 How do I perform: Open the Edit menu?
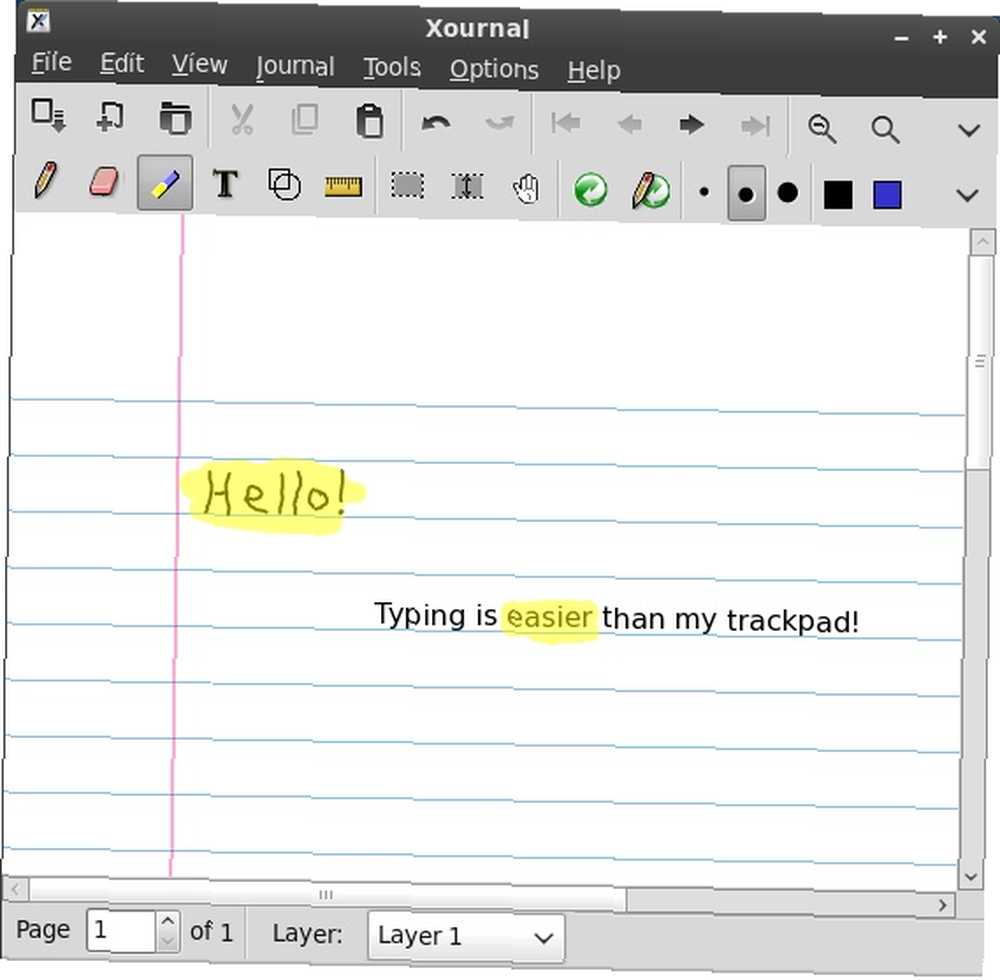pyautogui.click(x=122, y=64)
